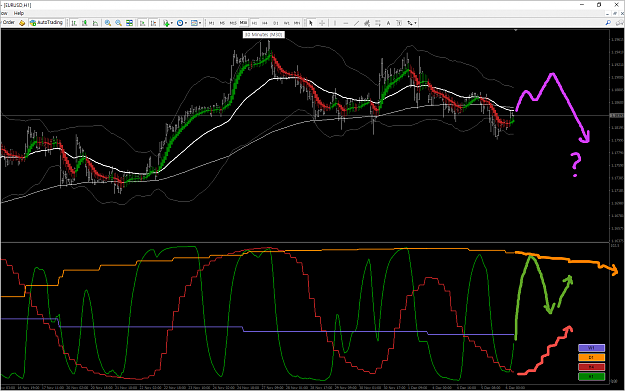Click the current price label on axis

[x=617, y=116]
